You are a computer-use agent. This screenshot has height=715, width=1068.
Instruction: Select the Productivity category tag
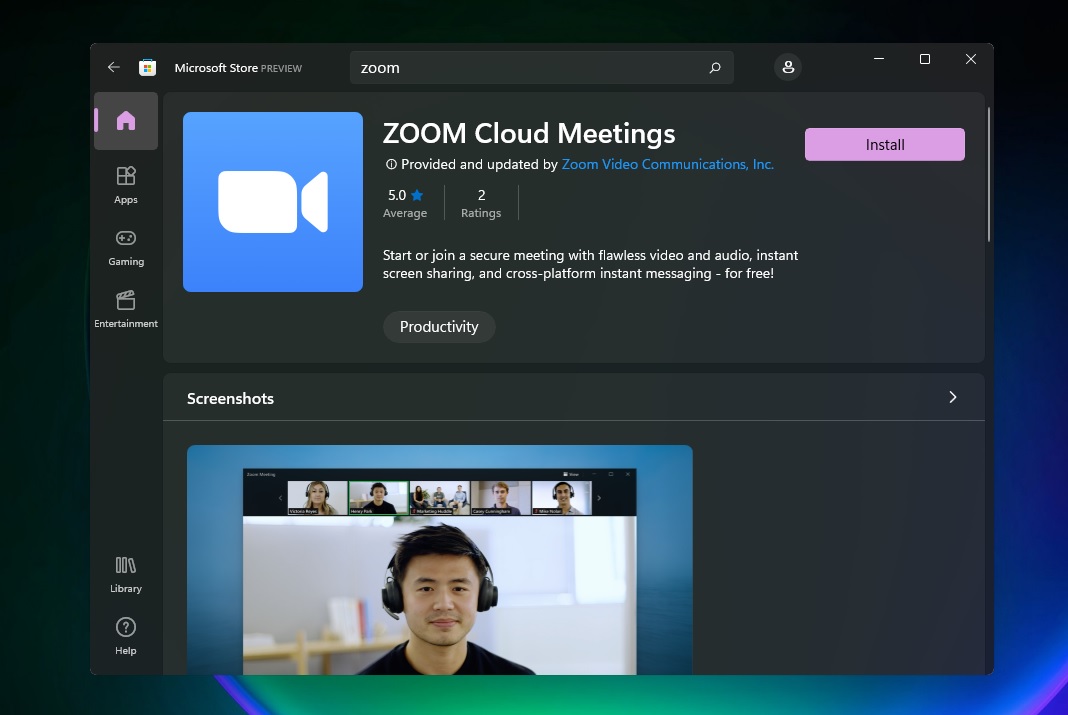[x=439, y=327]
